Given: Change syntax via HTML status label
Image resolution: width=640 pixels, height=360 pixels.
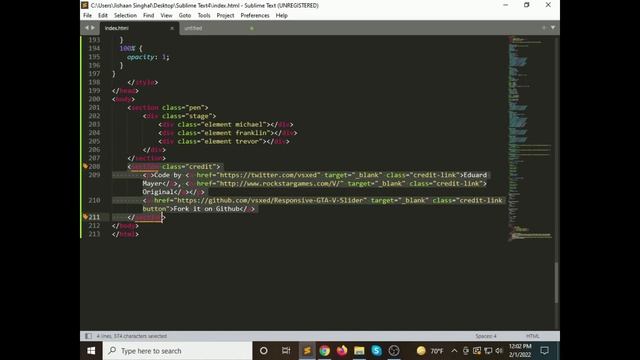Looking at the screenshot, I should pos(532,336).
